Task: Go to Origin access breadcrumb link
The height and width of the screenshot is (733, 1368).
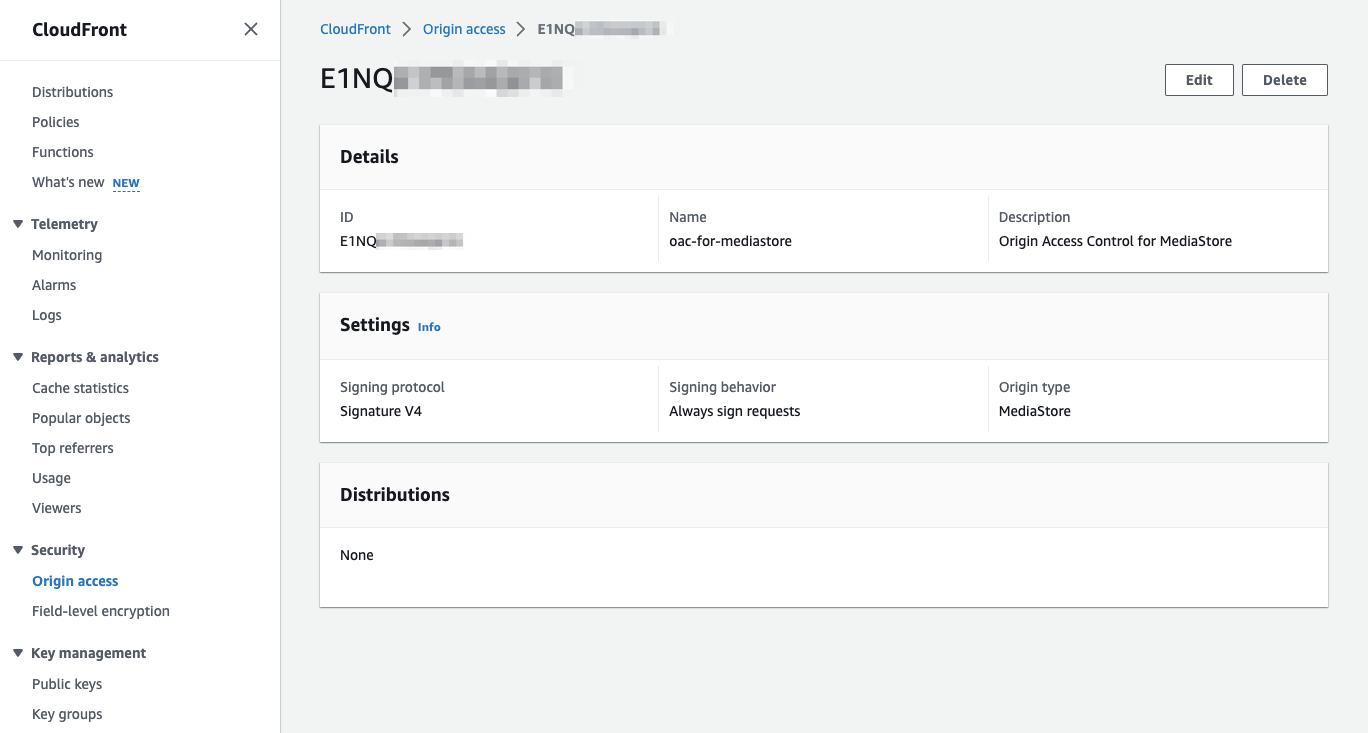Action: [x=464, y=29]
